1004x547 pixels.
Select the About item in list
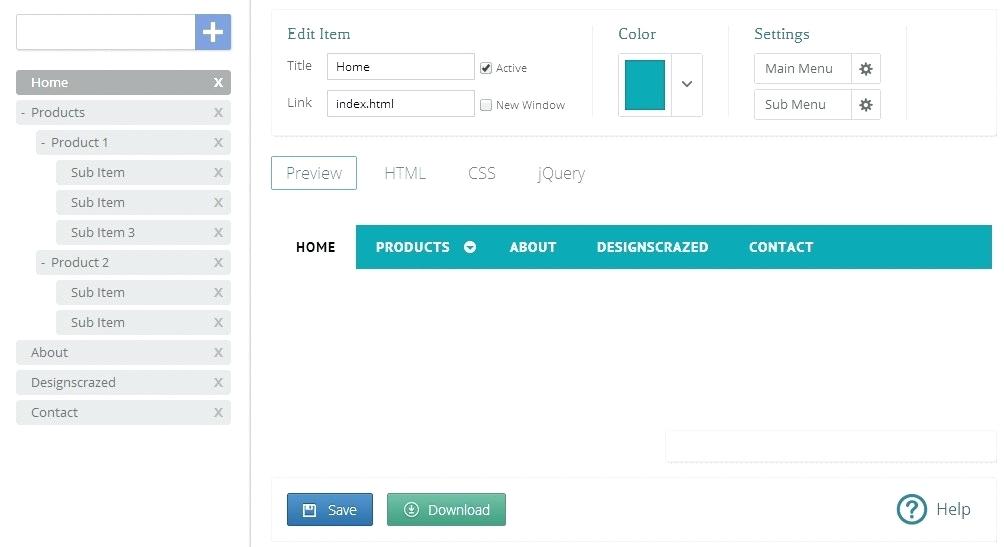point(124,352)
